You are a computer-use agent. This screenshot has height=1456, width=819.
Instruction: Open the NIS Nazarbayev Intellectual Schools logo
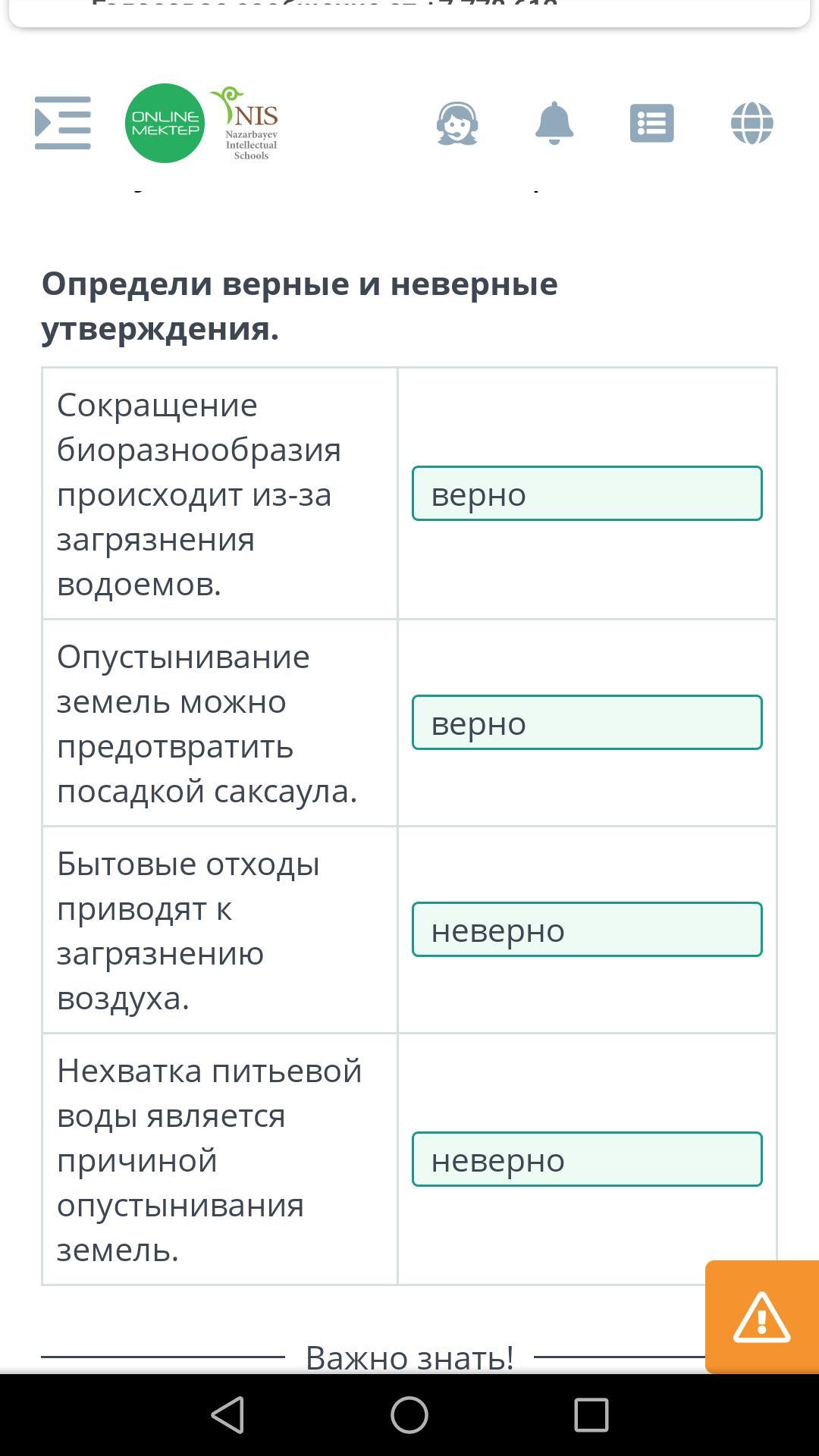pyautogui.click(x=247, y=123)
